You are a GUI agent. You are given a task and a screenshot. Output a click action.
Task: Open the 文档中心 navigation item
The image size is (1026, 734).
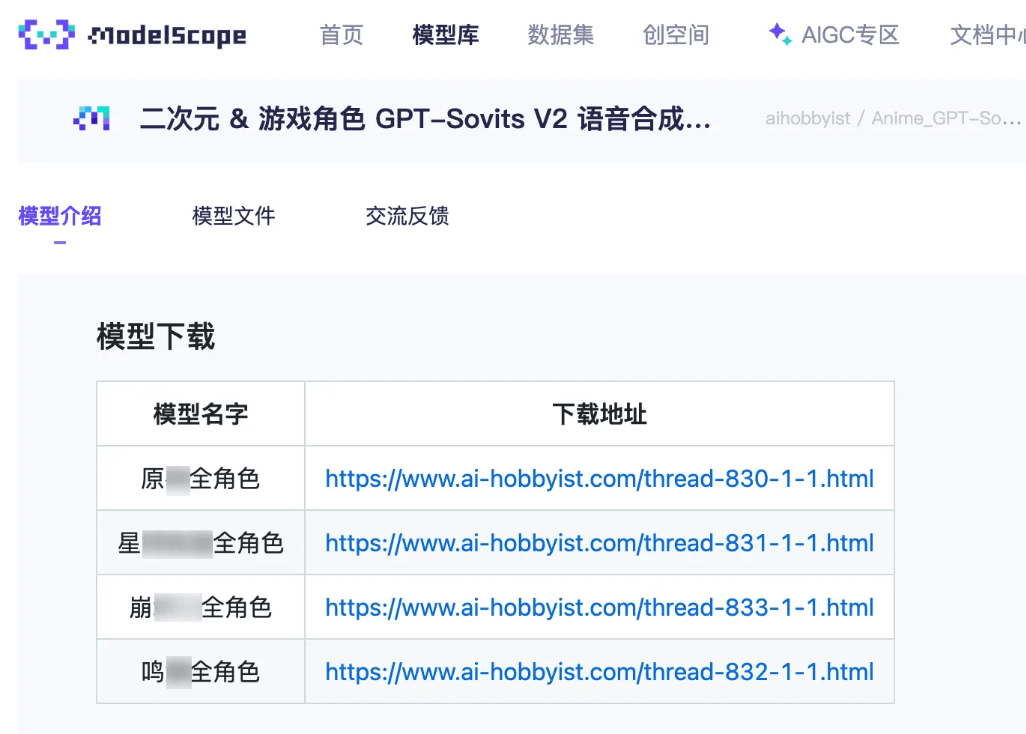tap(986, 35)
